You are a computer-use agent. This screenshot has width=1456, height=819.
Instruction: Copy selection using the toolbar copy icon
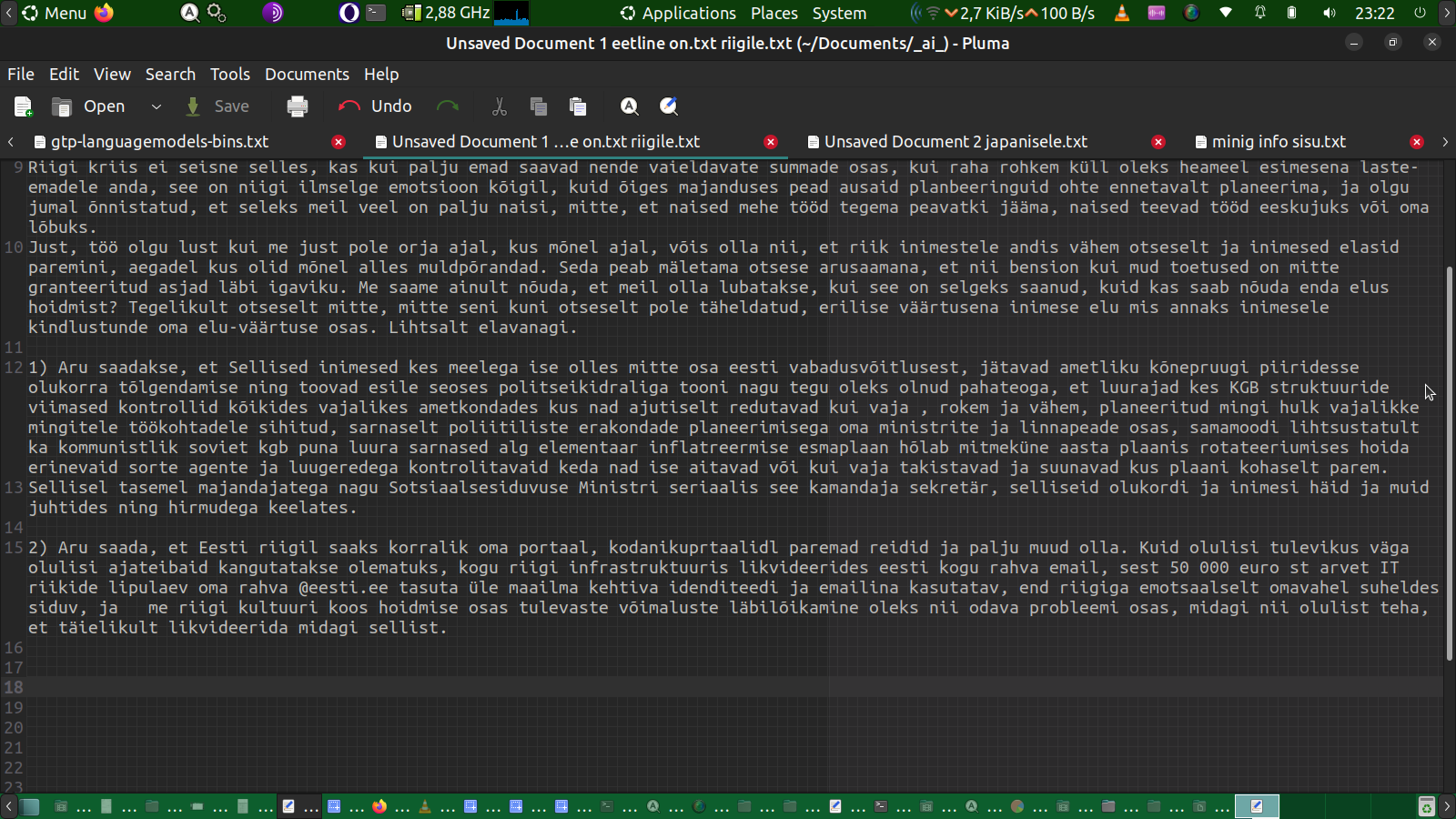[538, 106]
